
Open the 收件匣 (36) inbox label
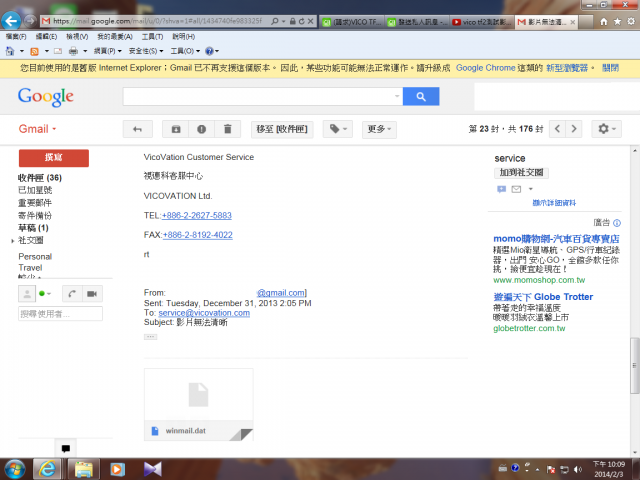[40, 178]
